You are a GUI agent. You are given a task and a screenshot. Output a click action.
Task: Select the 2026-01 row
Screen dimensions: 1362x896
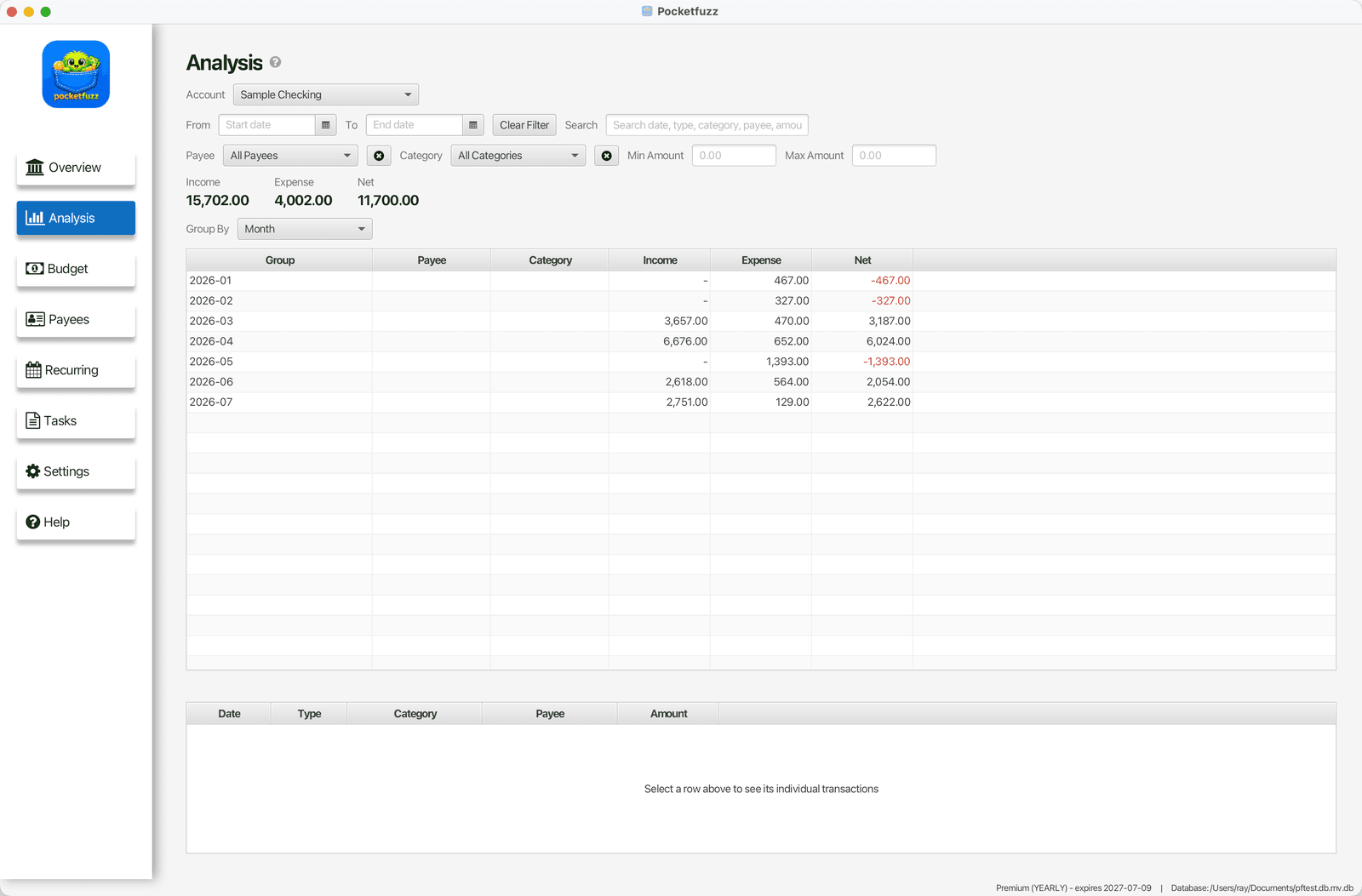(x=761, y=281)
